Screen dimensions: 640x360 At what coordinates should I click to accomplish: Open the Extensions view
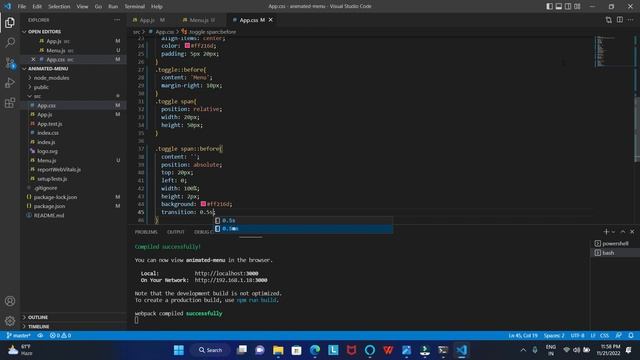pyautogui.click(x=10, y=102)
